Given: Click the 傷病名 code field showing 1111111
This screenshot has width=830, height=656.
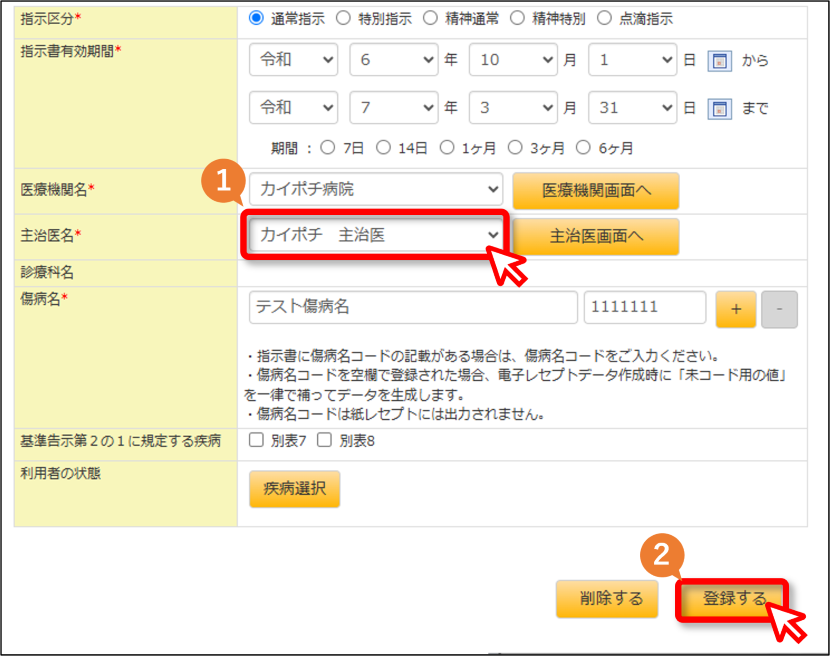Looking at the screenshot, I should 645,307.
